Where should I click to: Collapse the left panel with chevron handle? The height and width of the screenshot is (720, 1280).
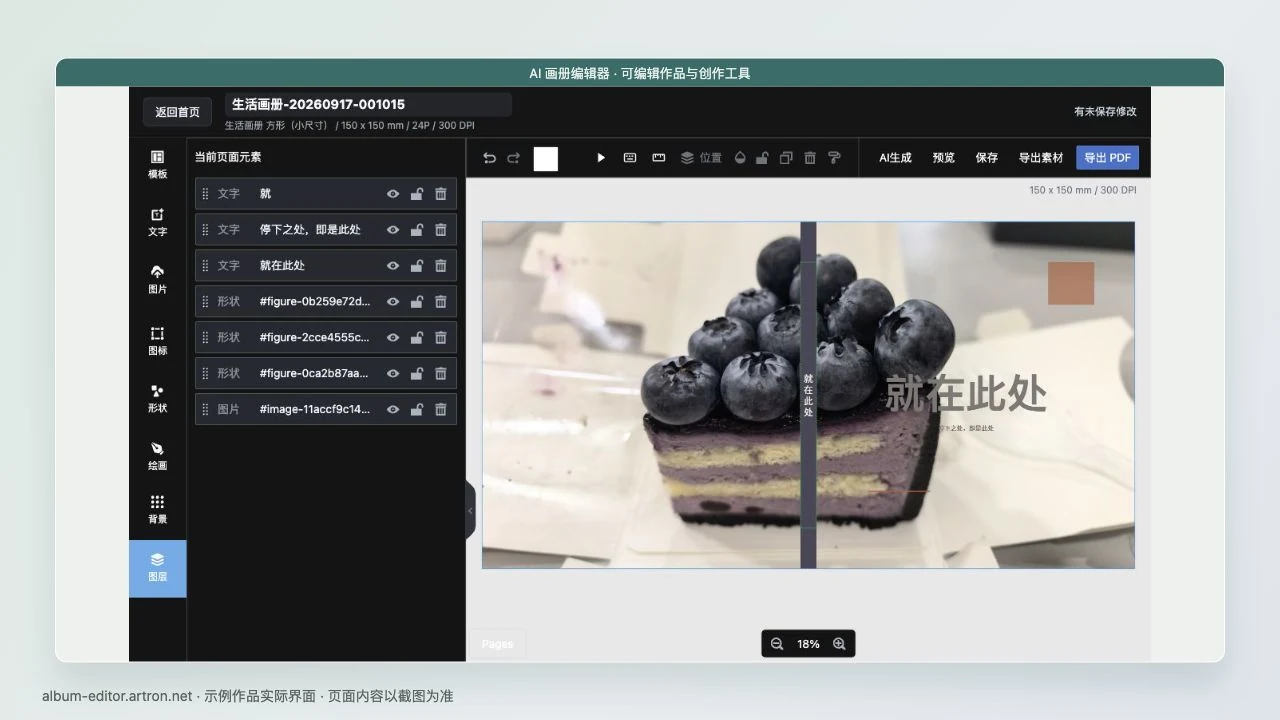pos(470,510)
